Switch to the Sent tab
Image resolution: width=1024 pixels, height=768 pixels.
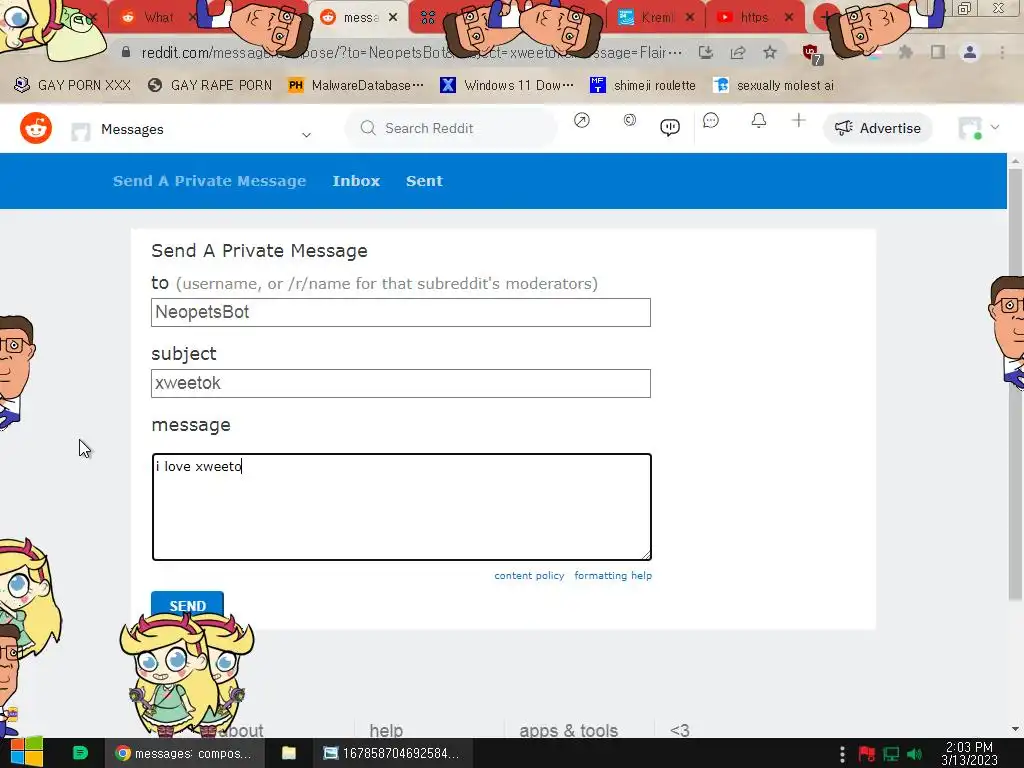coord(424,181)
